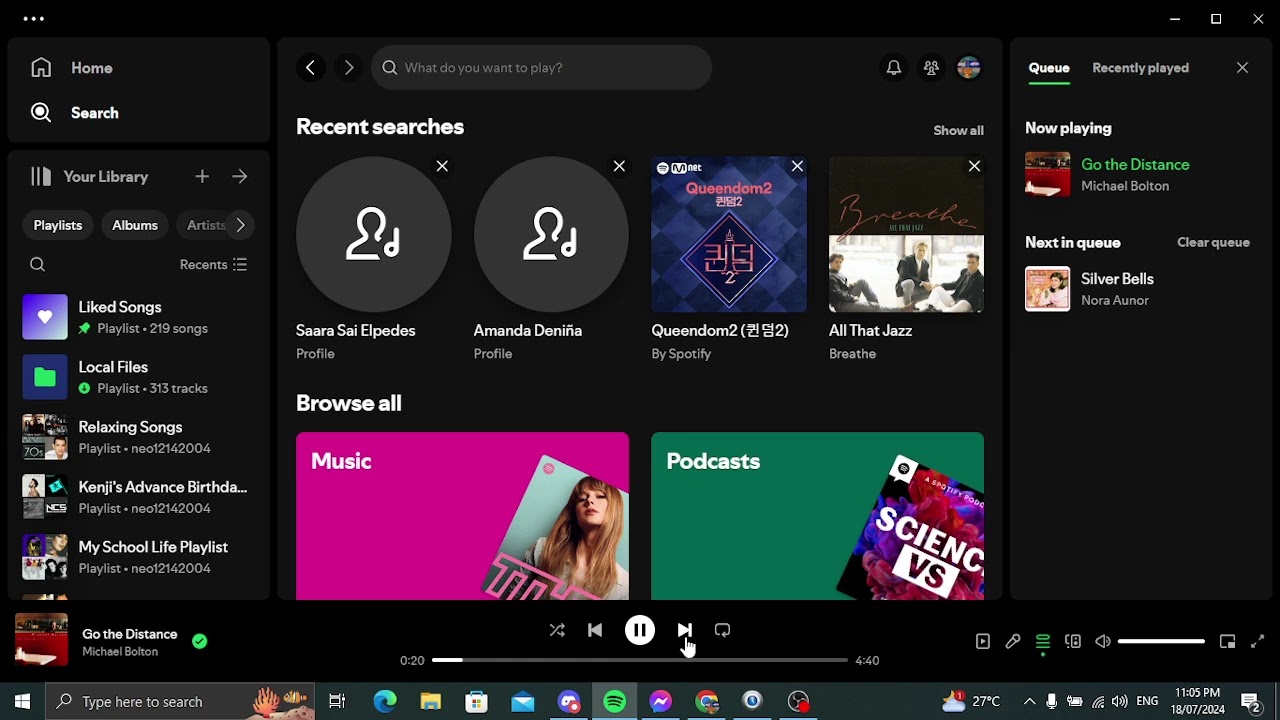Open Relaxing Songs playlist
The width and height of the screenshot is (1280, 720).
137,437
